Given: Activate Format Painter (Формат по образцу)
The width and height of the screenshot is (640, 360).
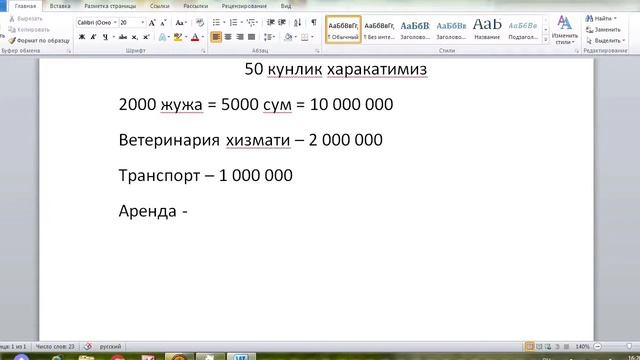Looking at the screenshot, I should (39, 40).
